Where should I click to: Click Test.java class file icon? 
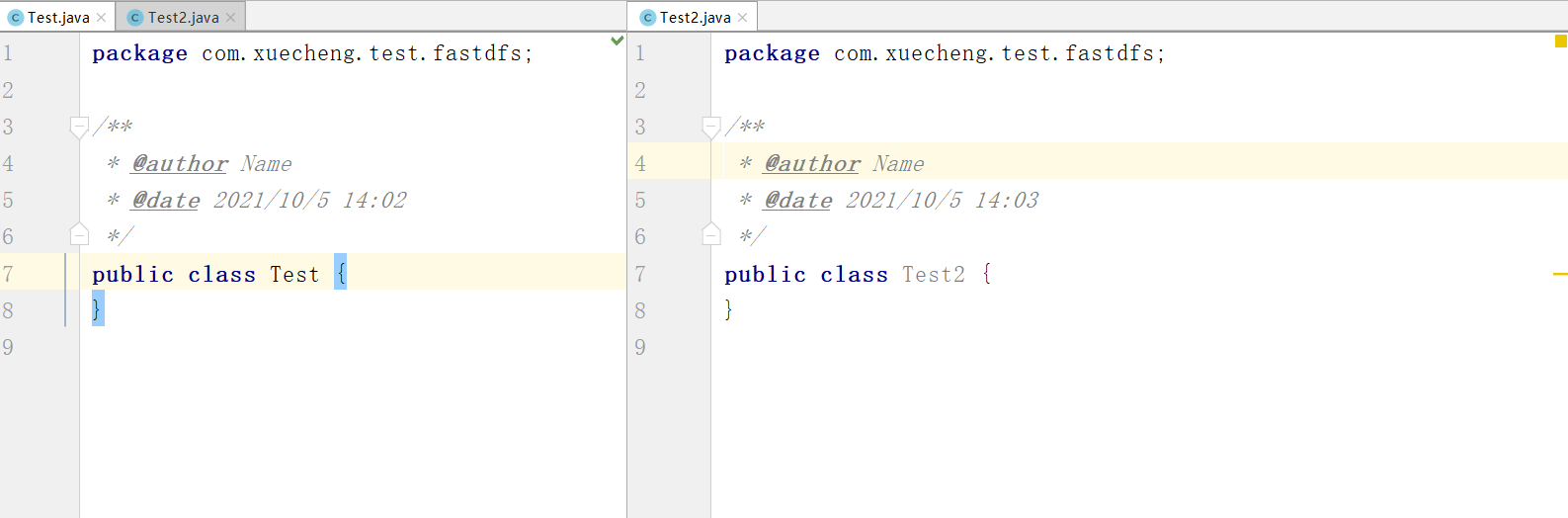click(15, 18)
